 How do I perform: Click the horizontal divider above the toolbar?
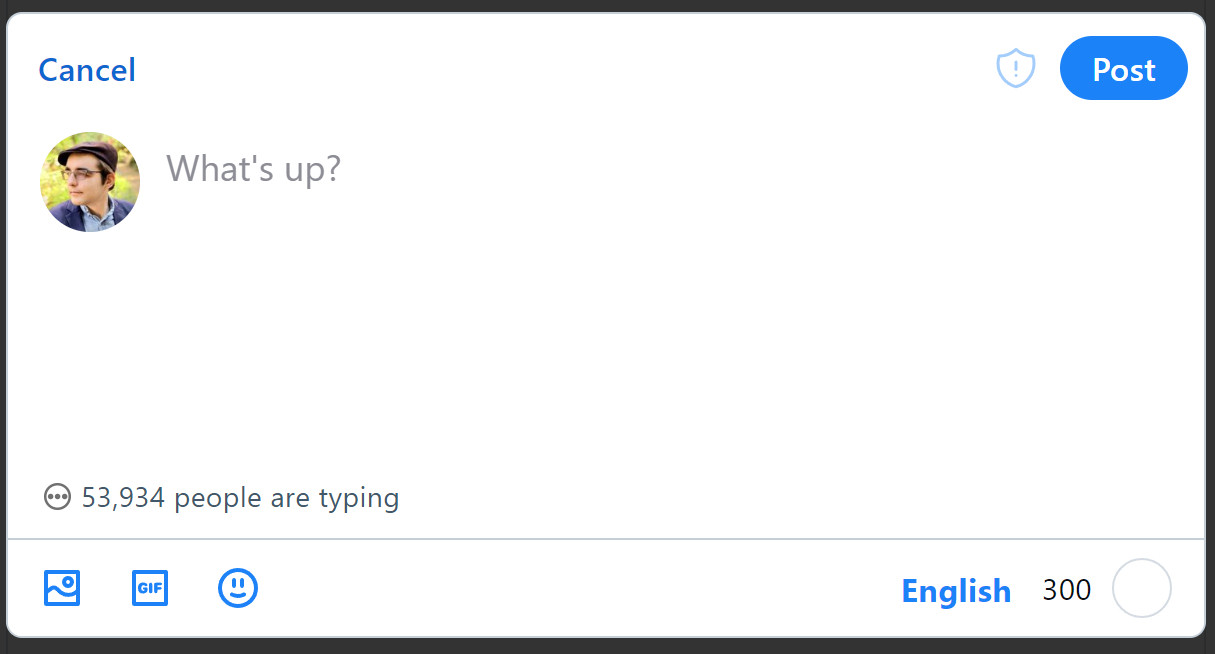pyautogui.click(x=606, y=539)
